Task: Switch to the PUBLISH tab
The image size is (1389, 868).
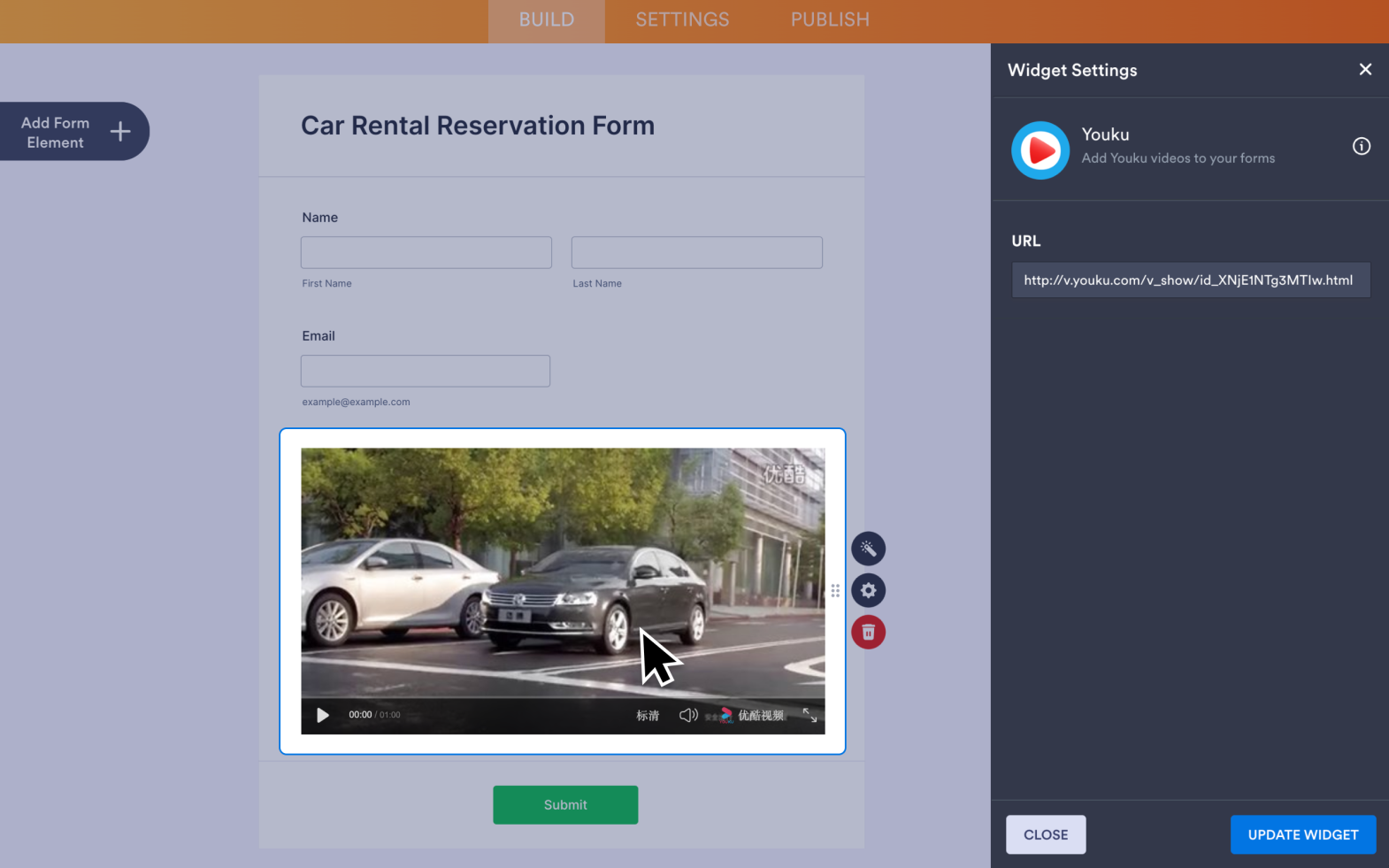Action: 829,19
